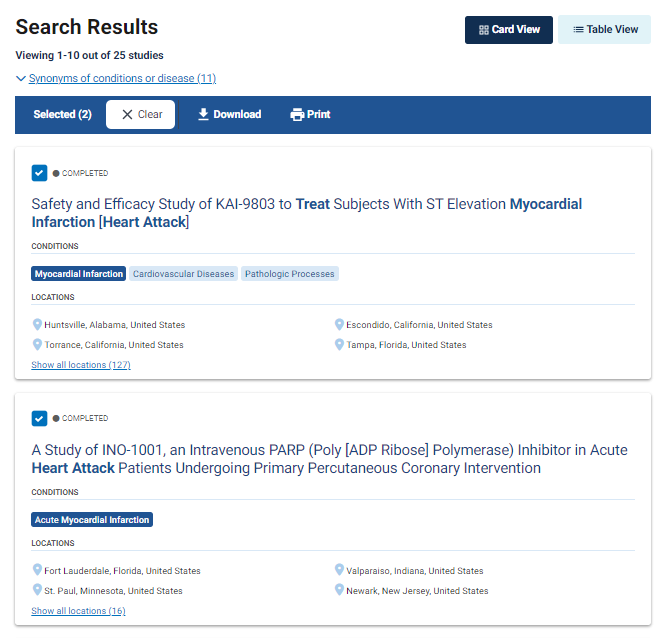This screenshot has width=660, height=638.
Task: Click the X icon on the Clear button
Action: tap(127, 115)
